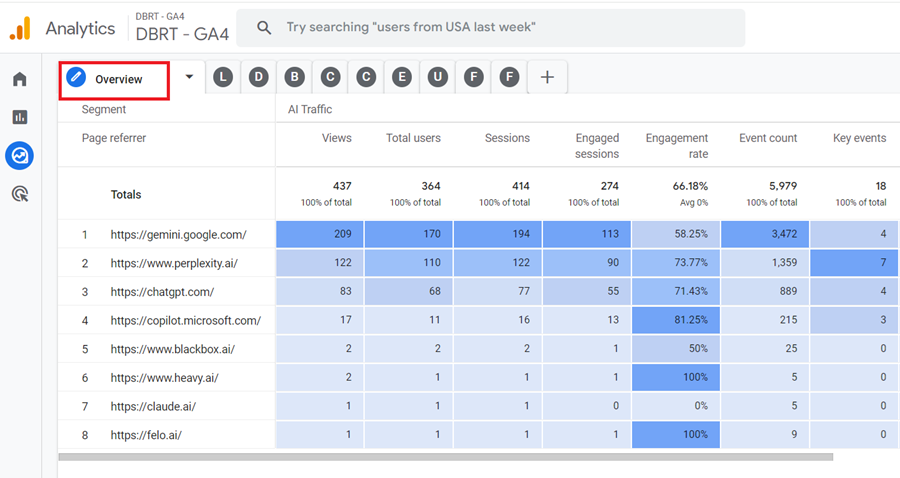Click the Totals row label
Viewport: 900px width, 478px height.
point(126,195)
